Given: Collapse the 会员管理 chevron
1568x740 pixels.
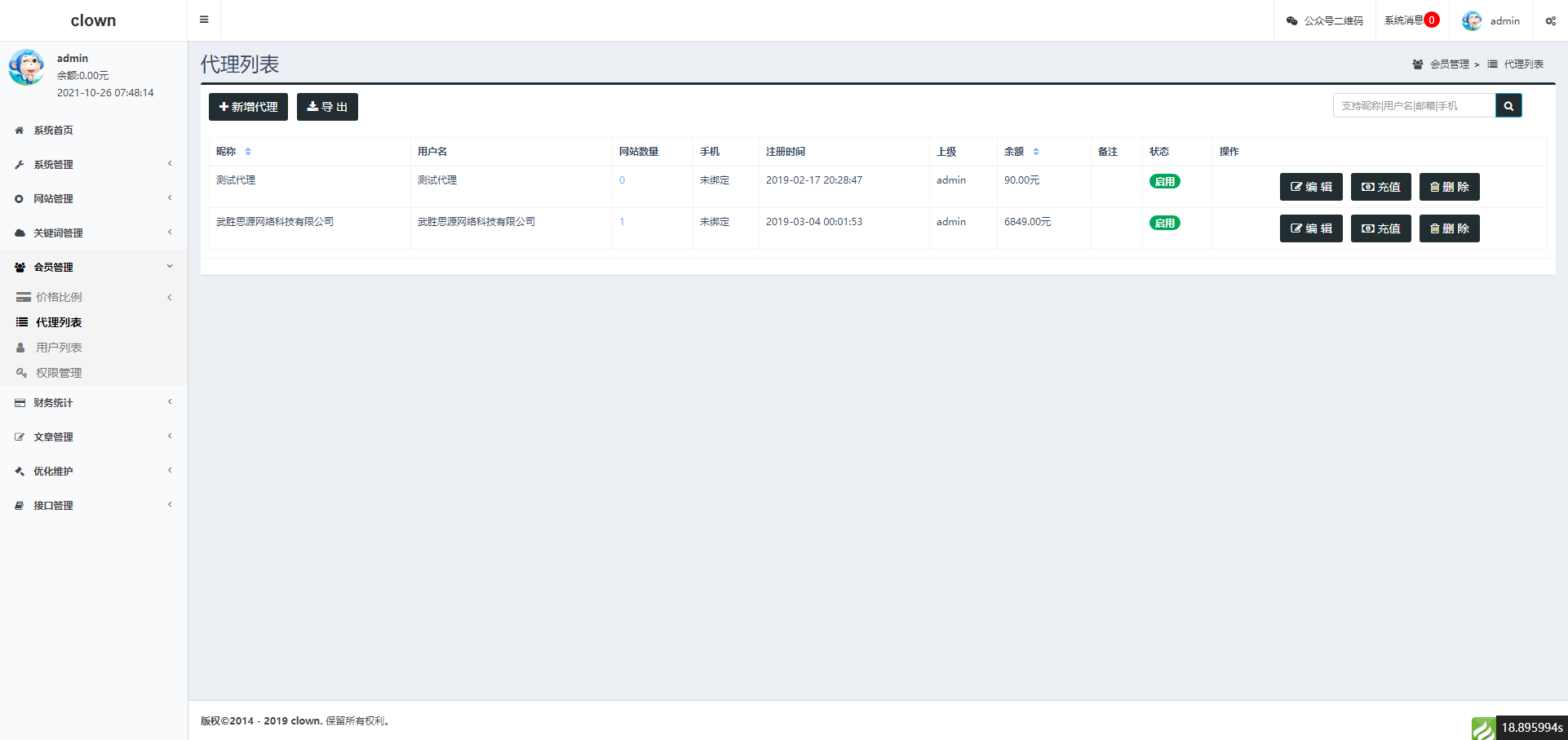Looking at the screenshot, I should tap(170, 266).
